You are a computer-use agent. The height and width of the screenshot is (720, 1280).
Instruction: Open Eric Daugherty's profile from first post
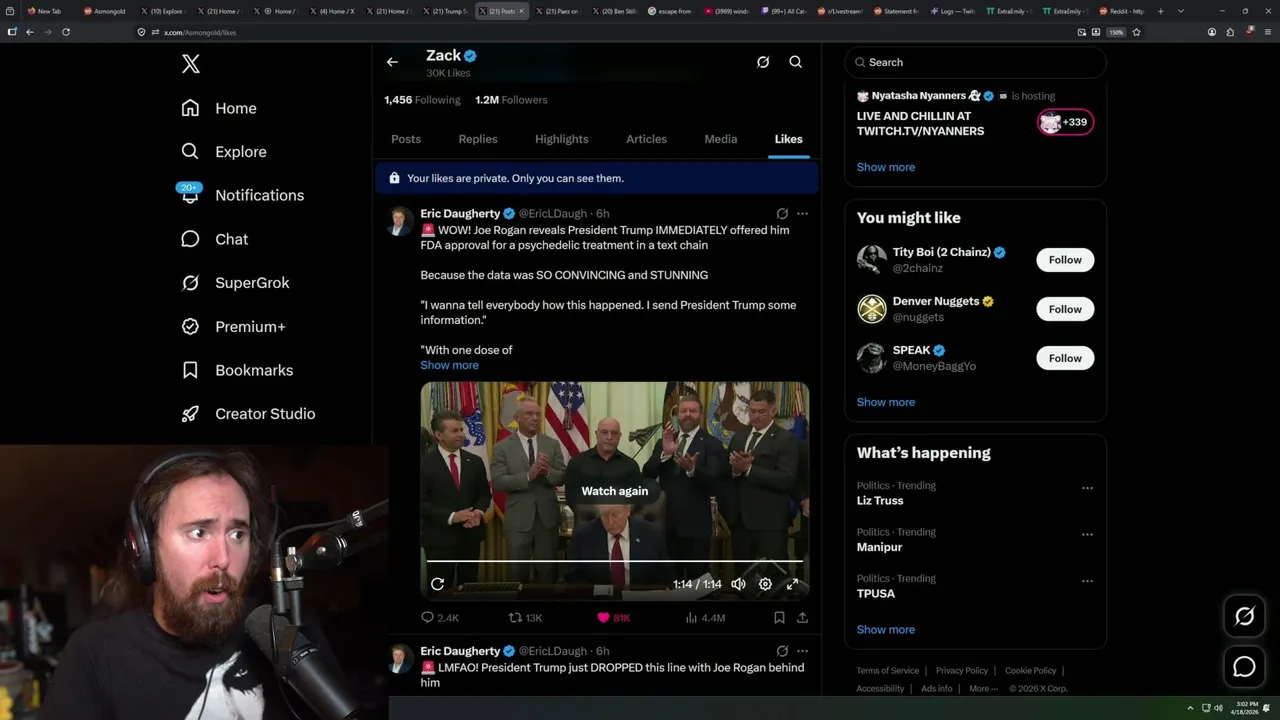[x=460, y=214]
